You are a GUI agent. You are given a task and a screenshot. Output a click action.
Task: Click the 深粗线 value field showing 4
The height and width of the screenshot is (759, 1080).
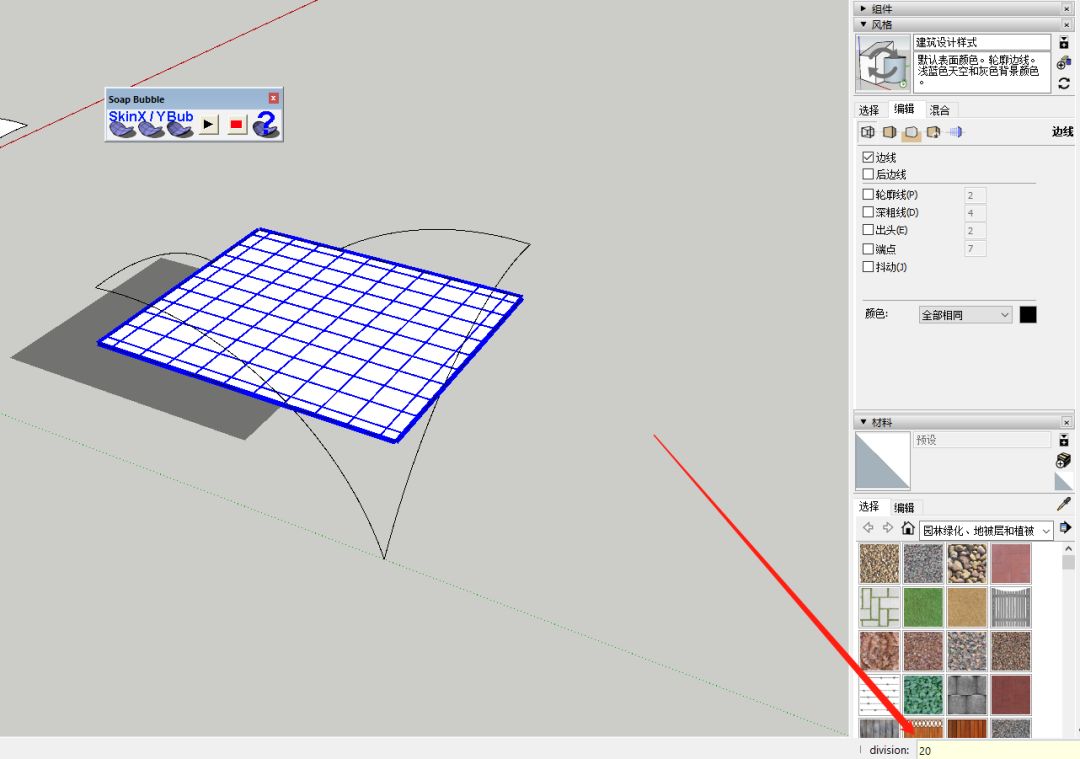(975, 213)
